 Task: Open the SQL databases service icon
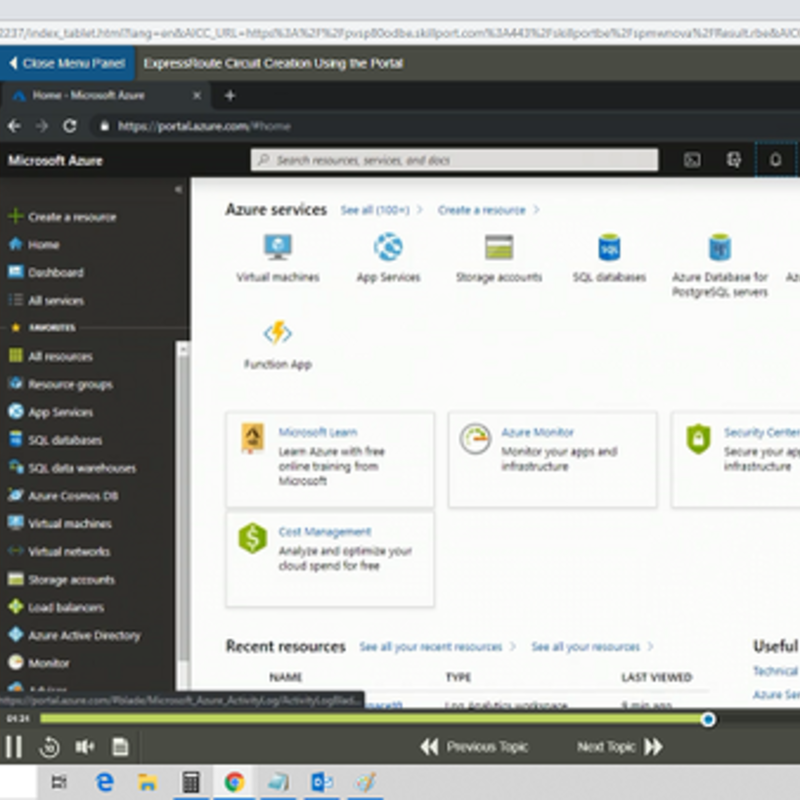(609, 247)
